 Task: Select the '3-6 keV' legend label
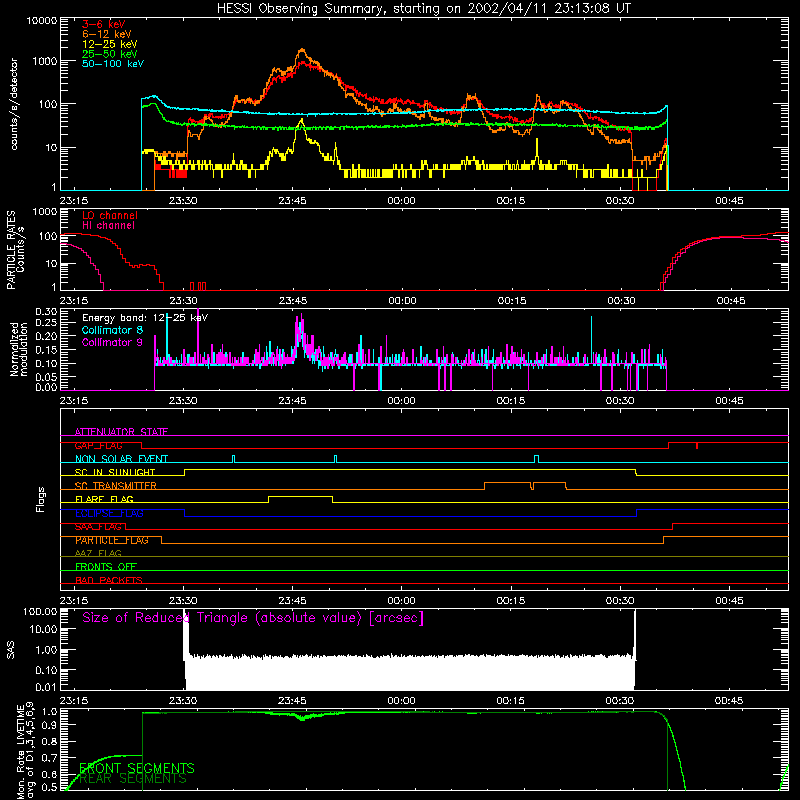tap(104, 24)
